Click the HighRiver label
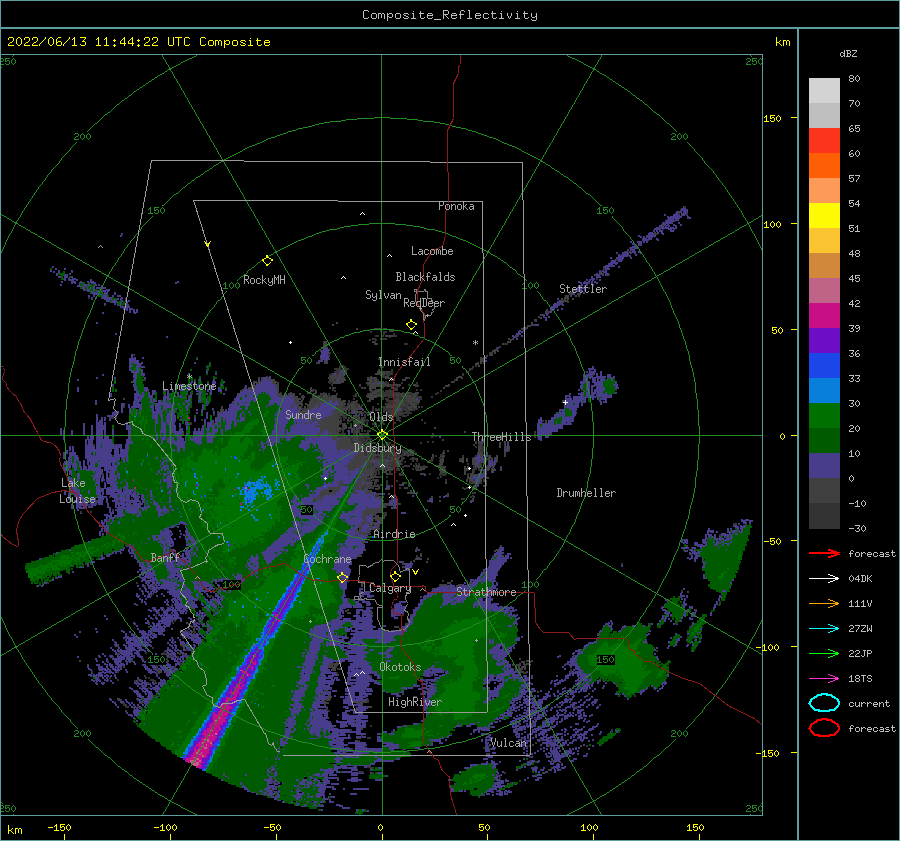The image size is (900, 841). coord(415,702)
